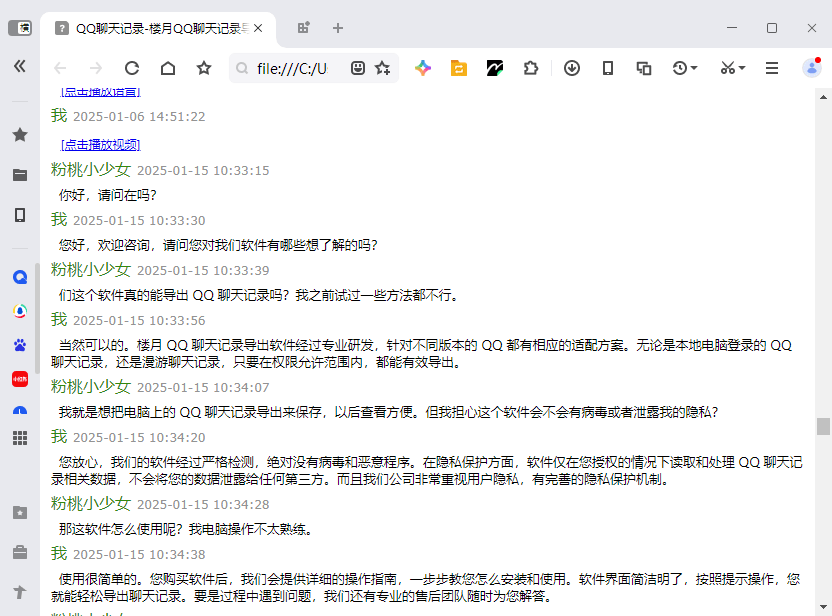Click the user account avatar
This screenshot has width=832, height=616.
(x=812, y=68)
